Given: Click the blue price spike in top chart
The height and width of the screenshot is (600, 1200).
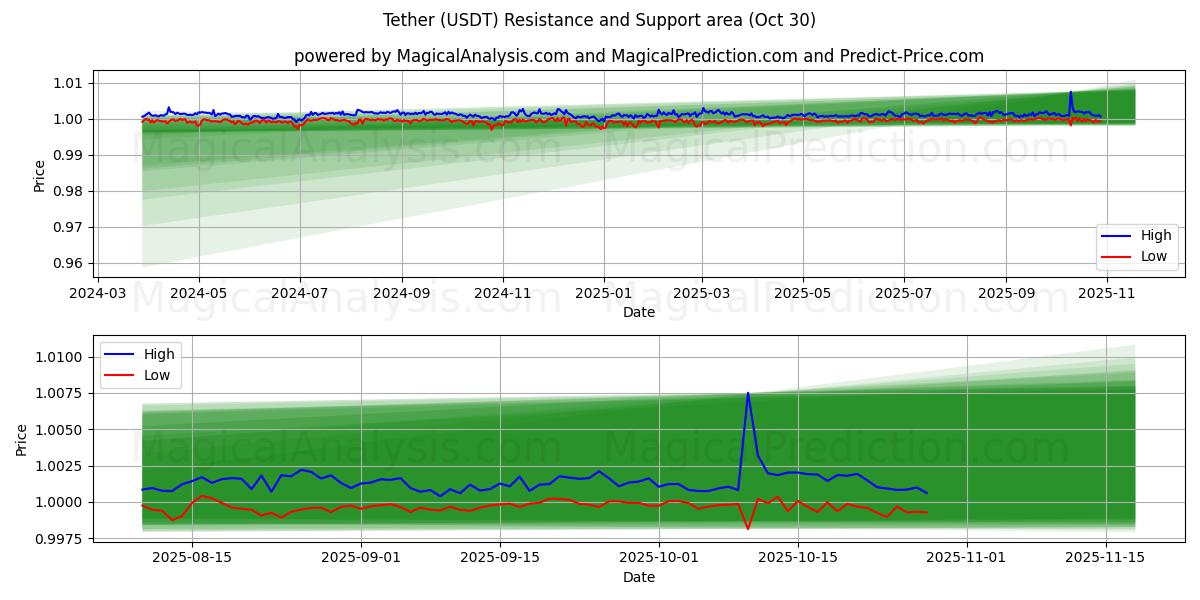Looking at the screenshot, I should pyautogui.click(x=1070, y=93).
